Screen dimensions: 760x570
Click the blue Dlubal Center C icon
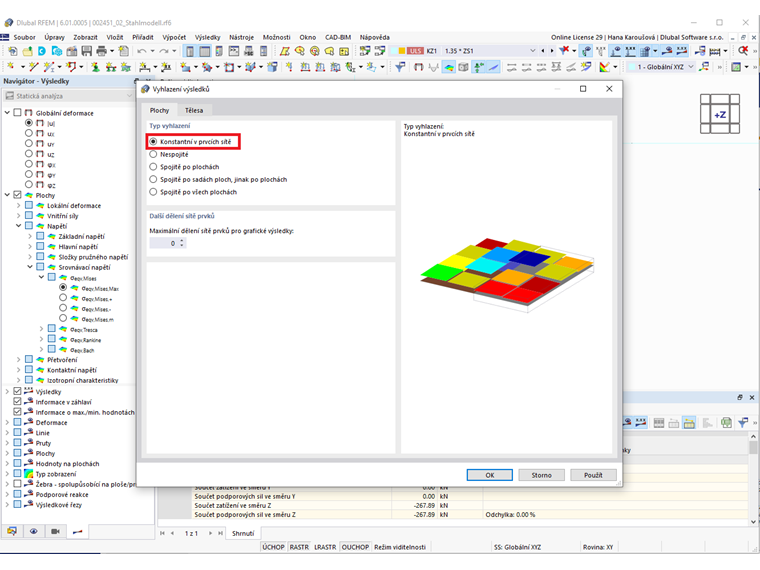[x=42, y=51]
